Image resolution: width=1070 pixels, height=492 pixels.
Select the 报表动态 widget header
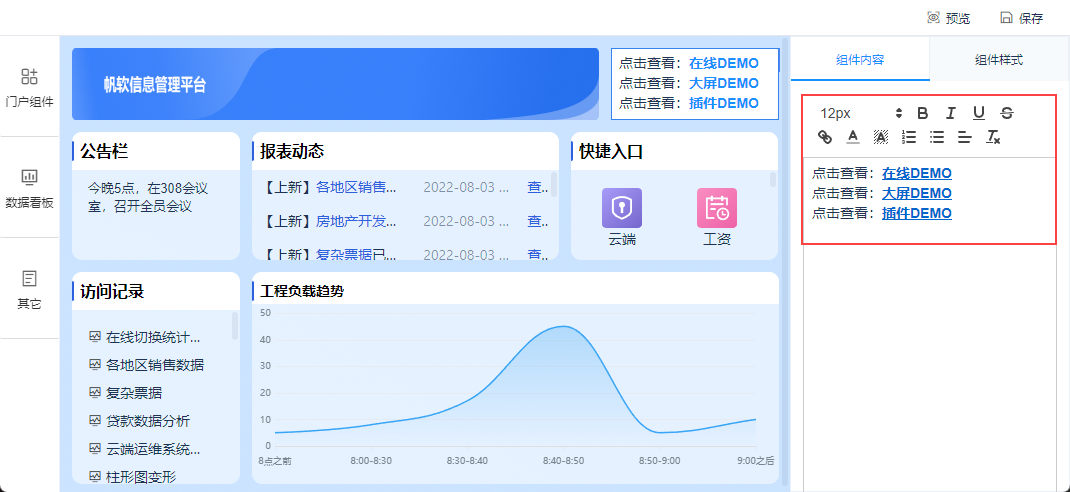click(405, 151)
